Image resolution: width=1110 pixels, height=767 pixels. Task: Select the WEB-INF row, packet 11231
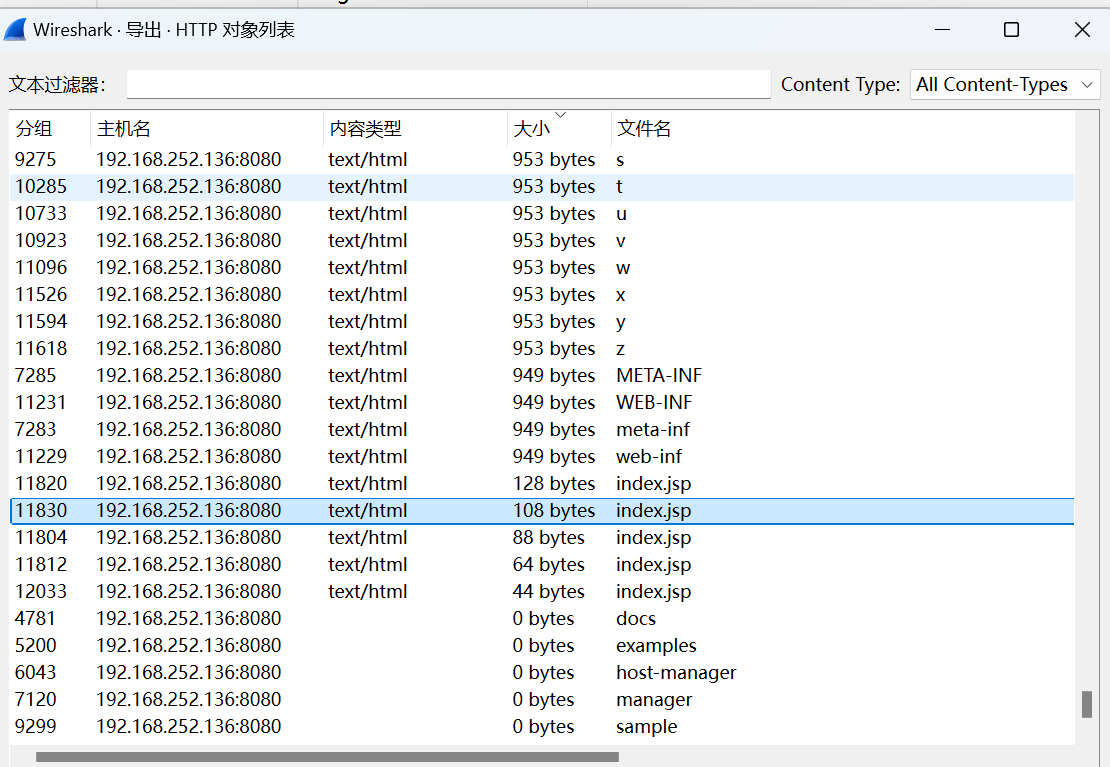(654, 403)
